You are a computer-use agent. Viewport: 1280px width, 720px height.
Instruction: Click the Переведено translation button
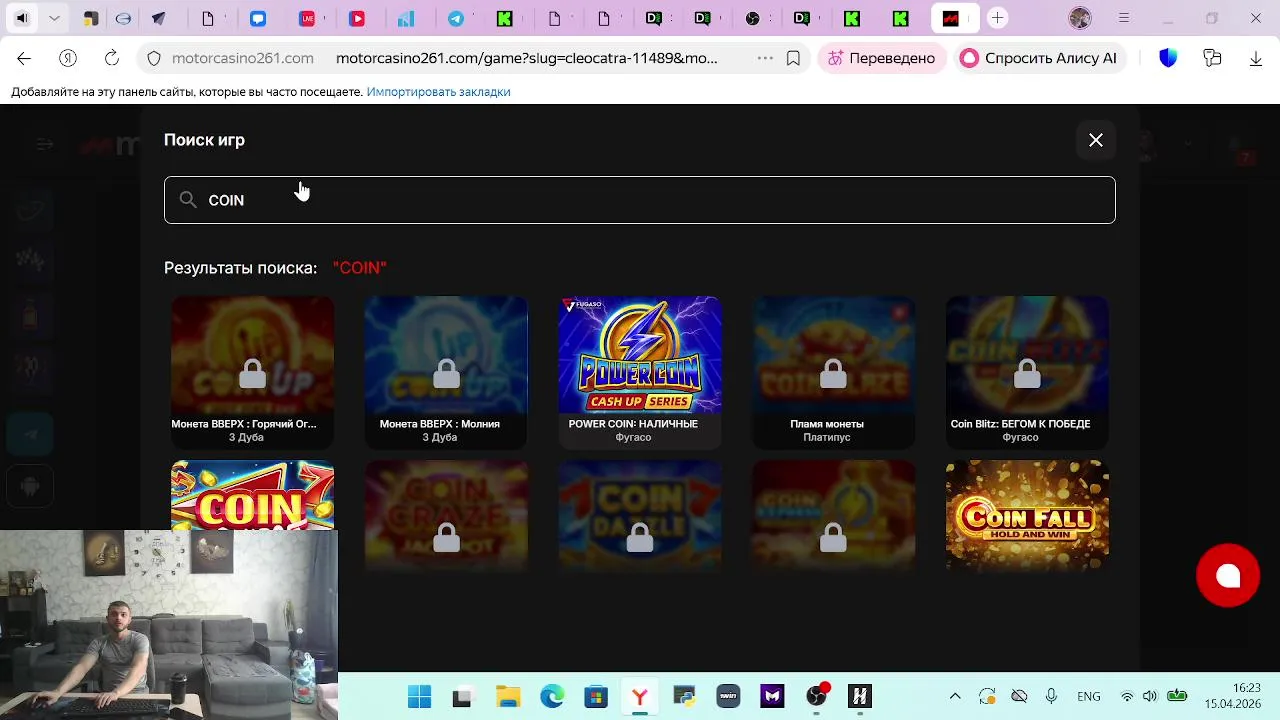(881, 58)
